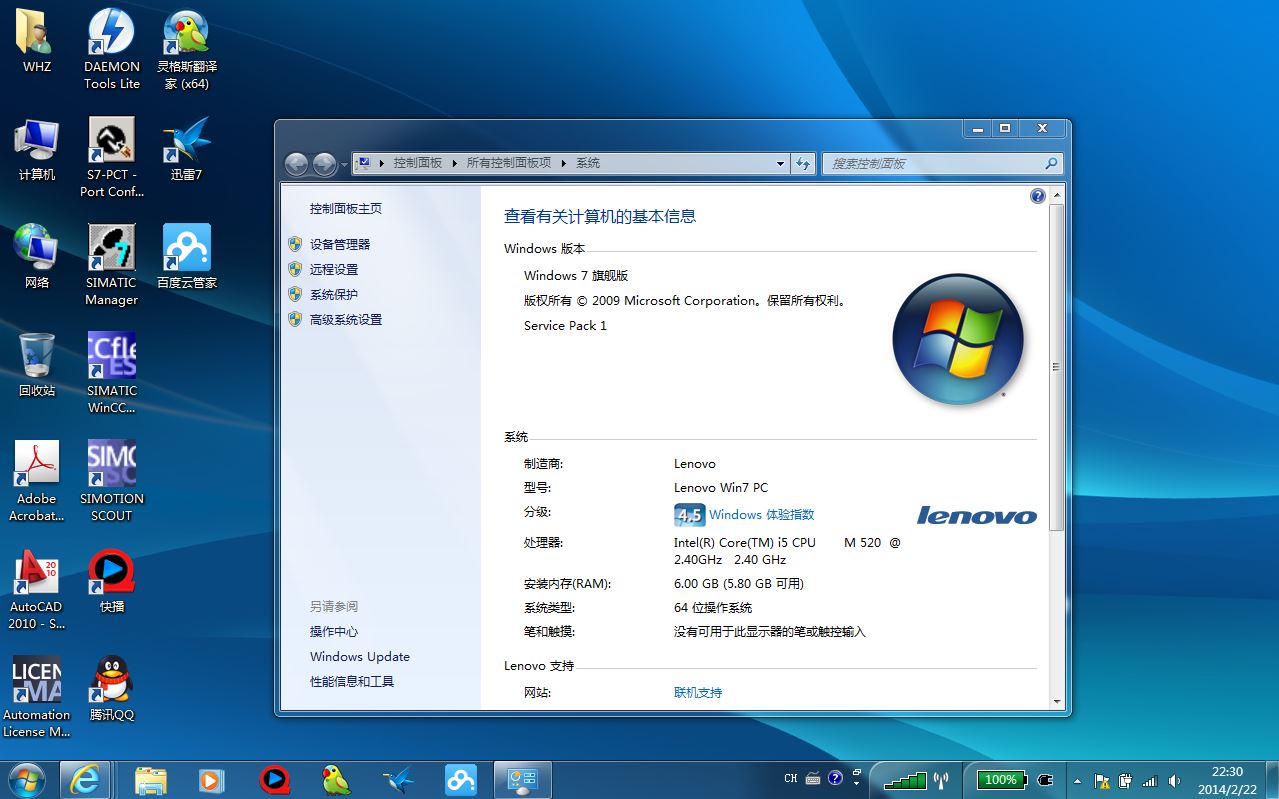Launch 快播 desktop shortcut

(112, 581)
